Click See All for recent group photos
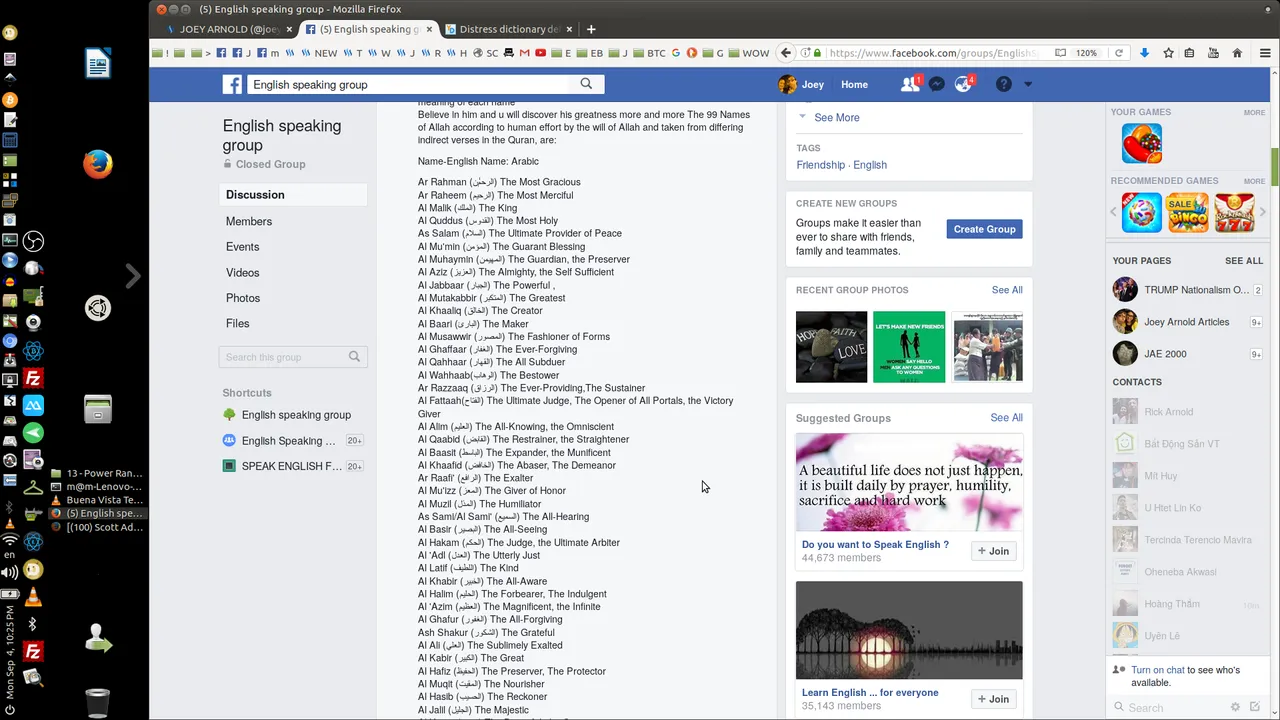The width and height of the screenshot is (1280, 720). click(1007, 290)
